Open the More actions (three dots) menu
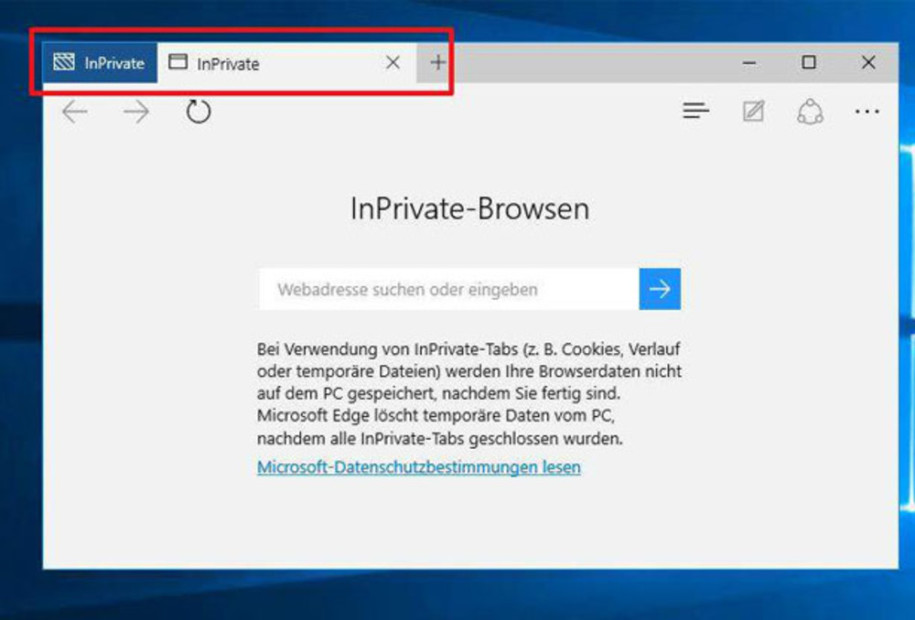Screen dimensions: 915x620 tap(867, 111)
